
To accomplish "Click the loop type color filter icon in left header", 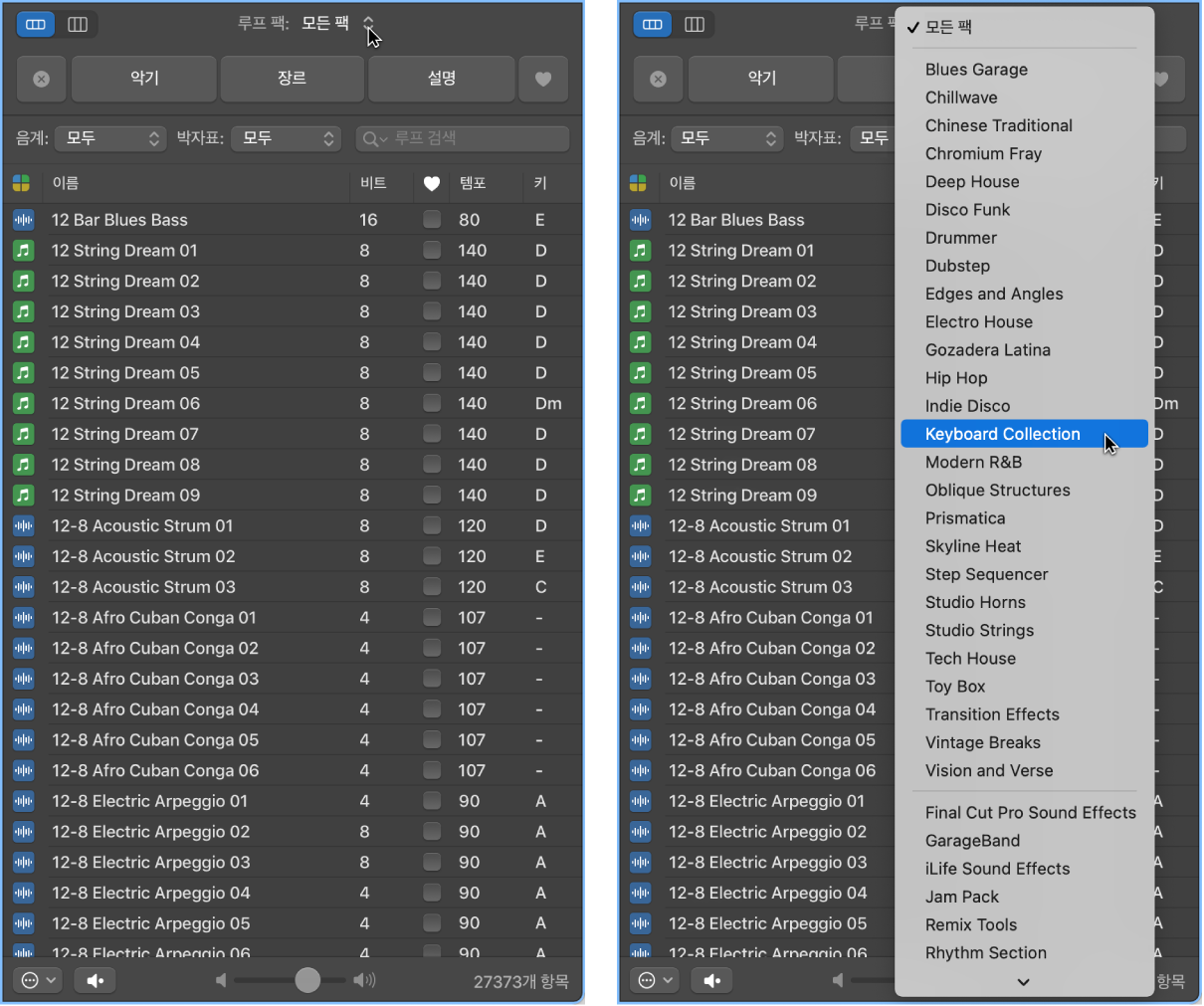I will coord(22,183).
